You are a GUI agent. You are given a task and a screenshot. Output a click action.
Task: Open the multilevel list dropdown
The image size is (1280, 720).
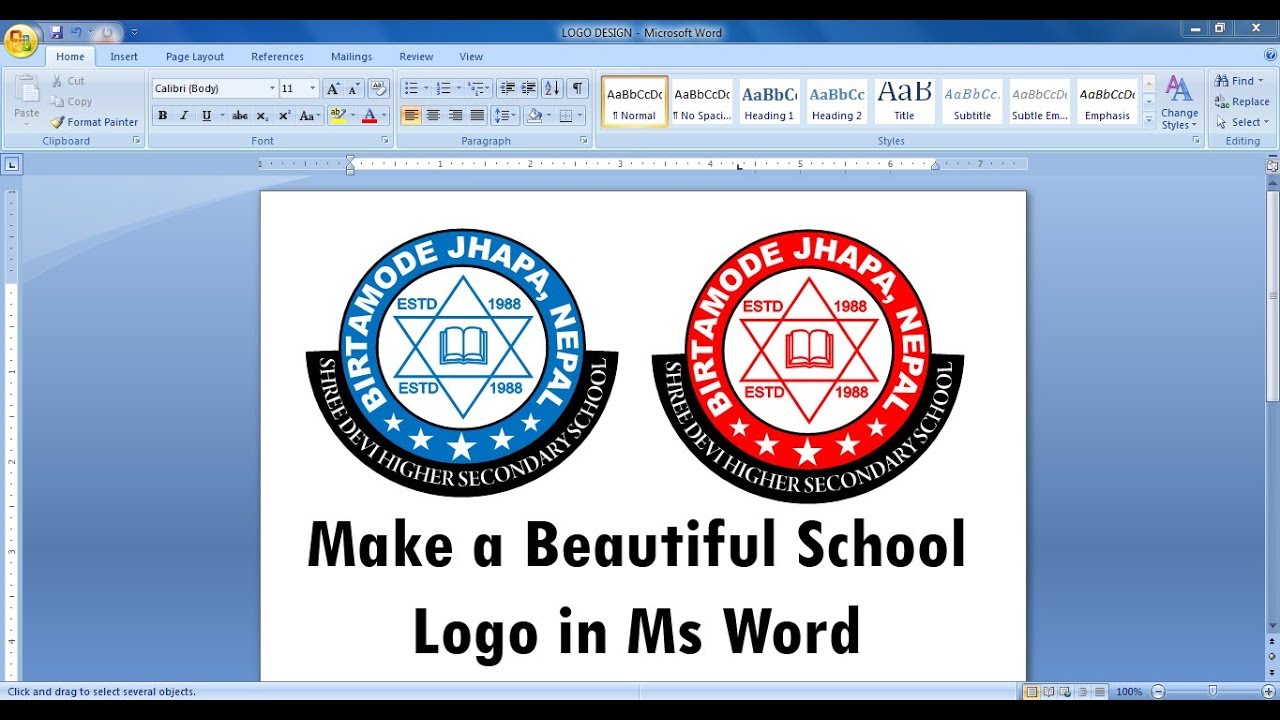[480, 88]
